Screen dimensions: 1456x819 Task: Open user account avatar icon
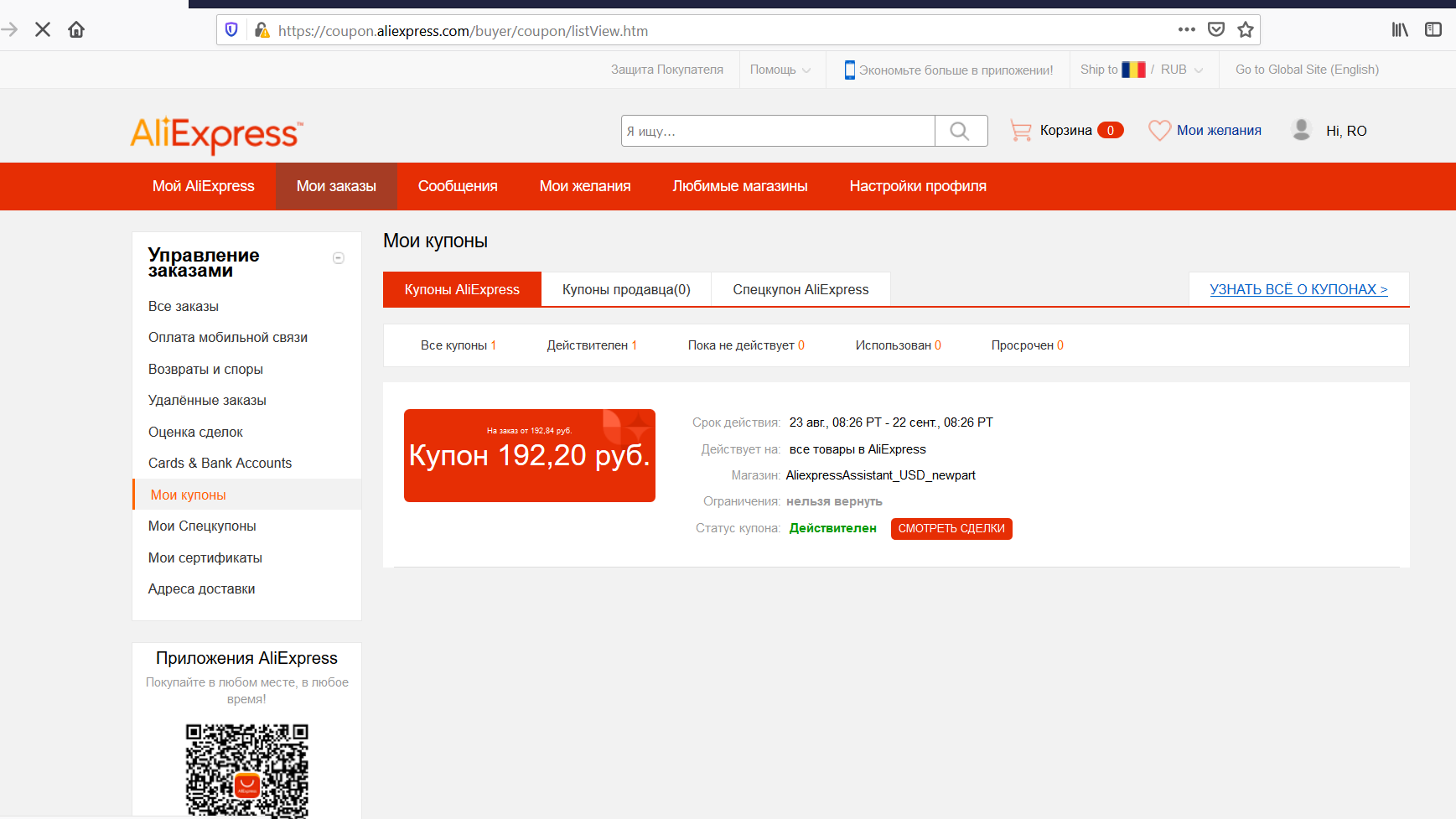coord(1301,129)
